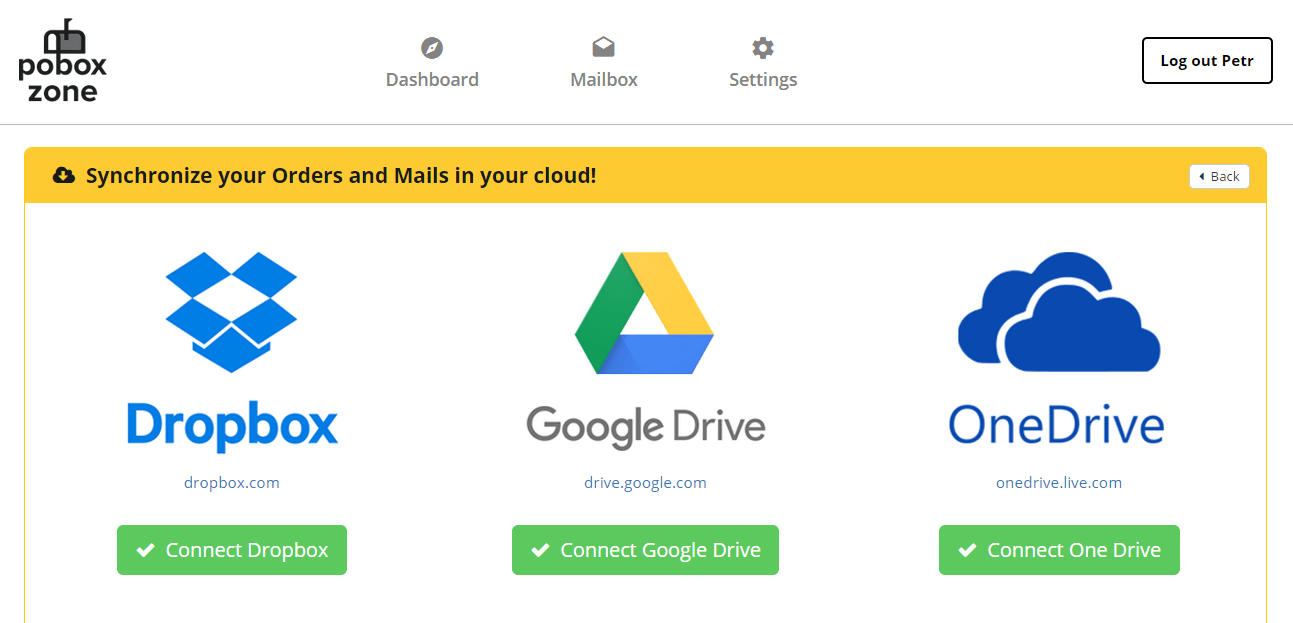Click the OneDrive cloud logo
This screenshot has width=1293, height=623.
1059,312
